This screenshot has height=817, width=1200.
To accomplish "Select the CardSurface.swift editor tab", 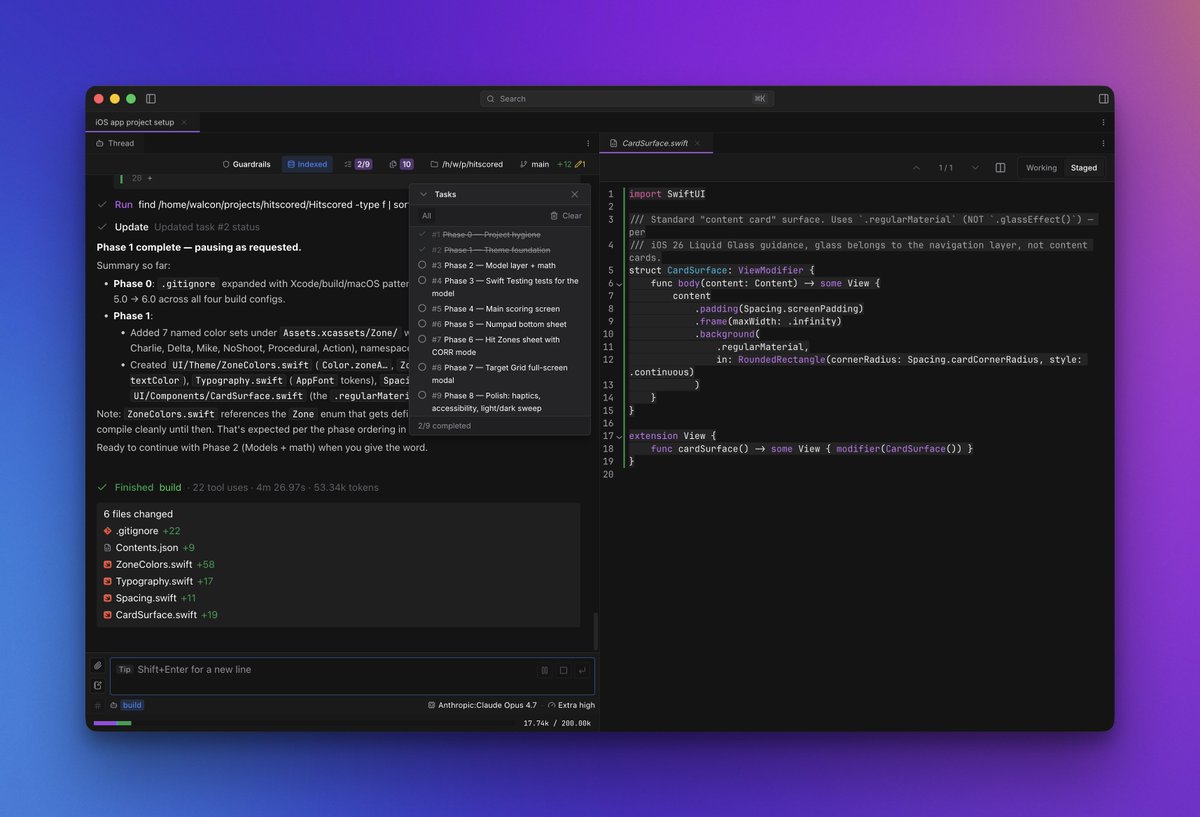I will 654,143.
